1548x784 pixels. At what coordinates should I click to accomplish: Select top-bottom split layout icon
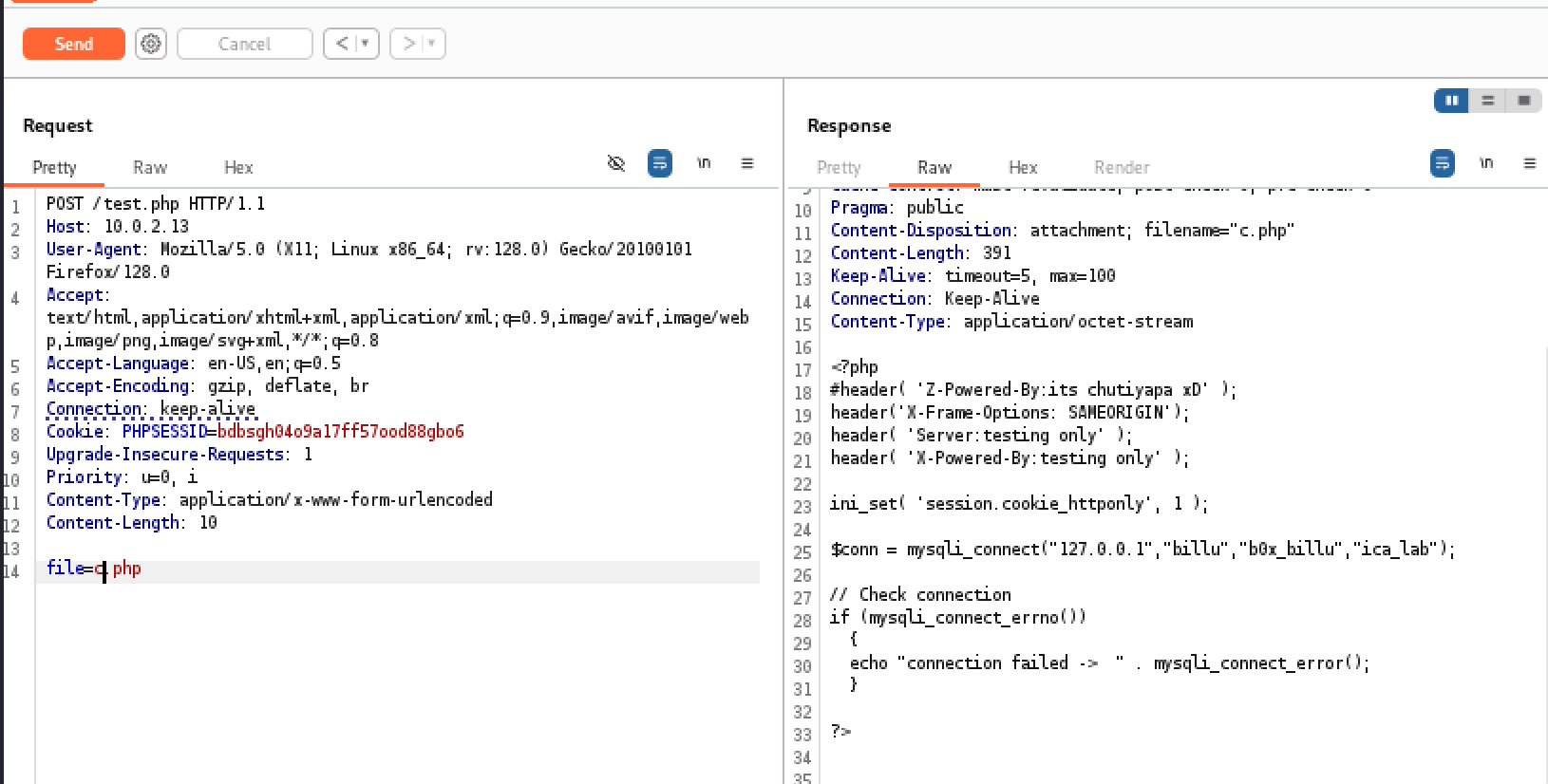click(1488, 101)
